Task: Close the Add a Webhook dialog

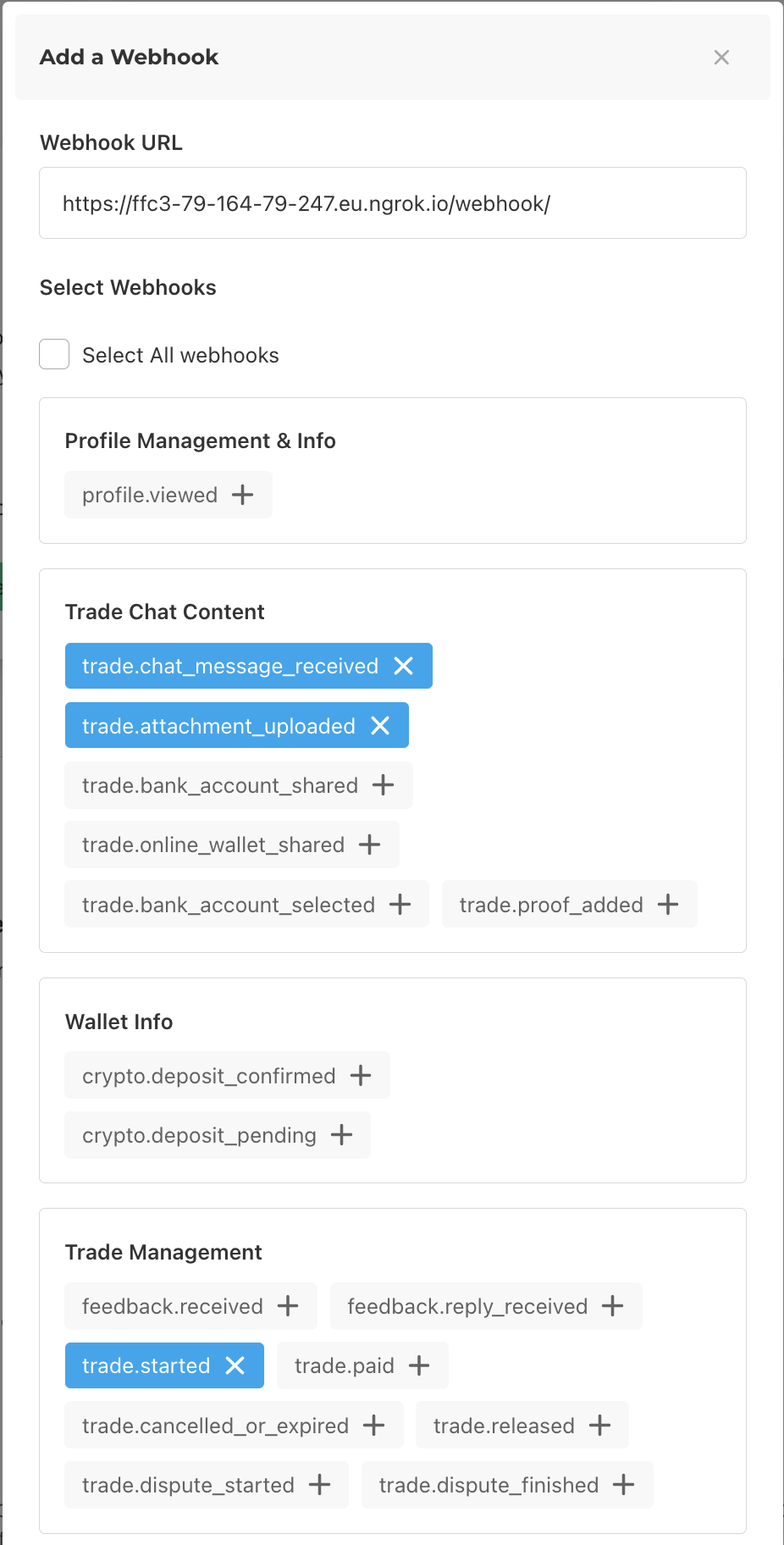Action: pos(721,58)
